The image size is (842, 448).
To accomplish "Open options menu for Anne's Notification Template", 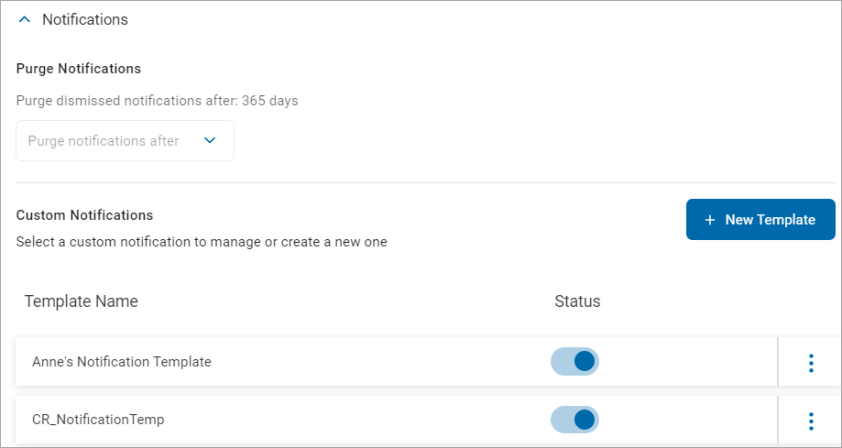I will tap(811, 362).
